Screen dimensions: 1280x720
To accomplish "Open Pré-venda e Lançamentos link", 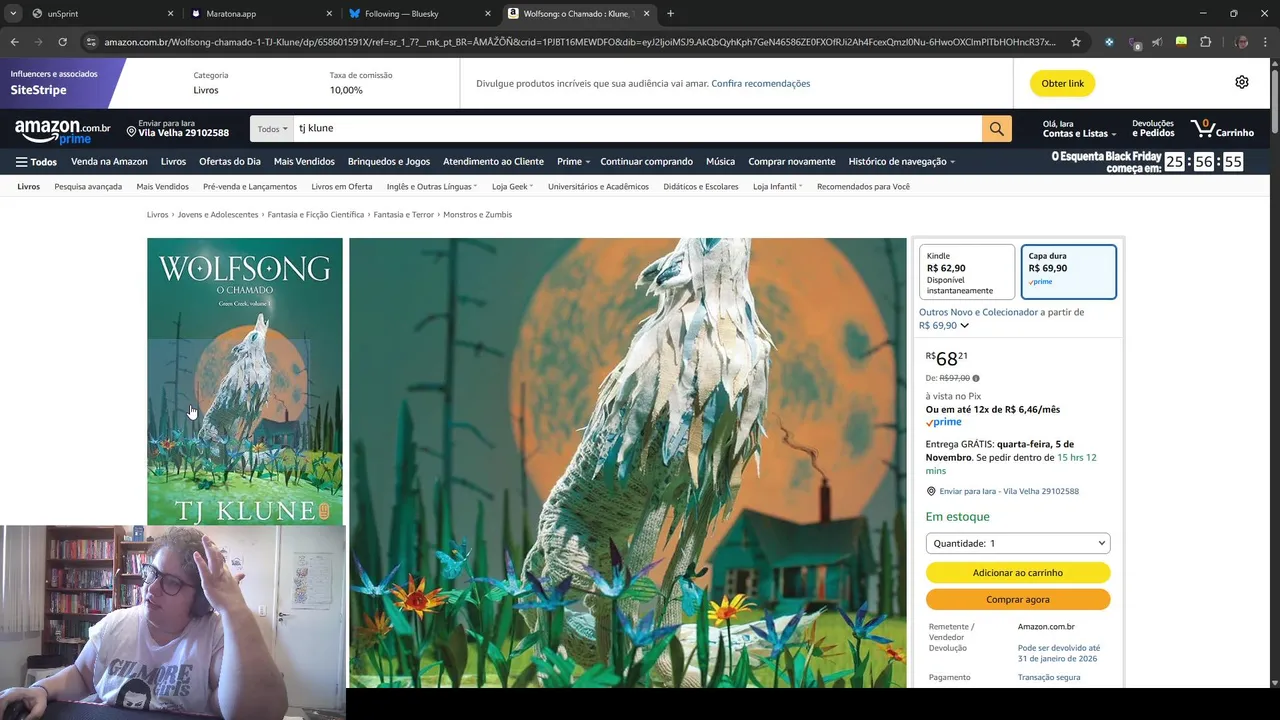I will coord(250,186).
